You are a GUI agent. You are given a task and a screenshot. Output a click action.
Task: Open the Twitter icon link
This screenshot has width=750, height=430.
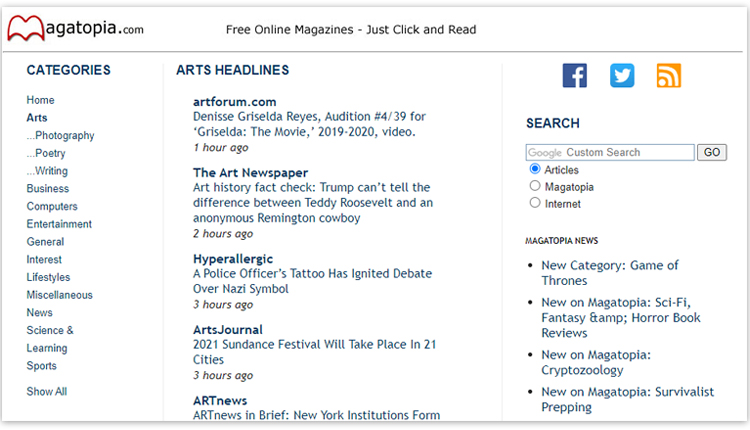(622, 76)
